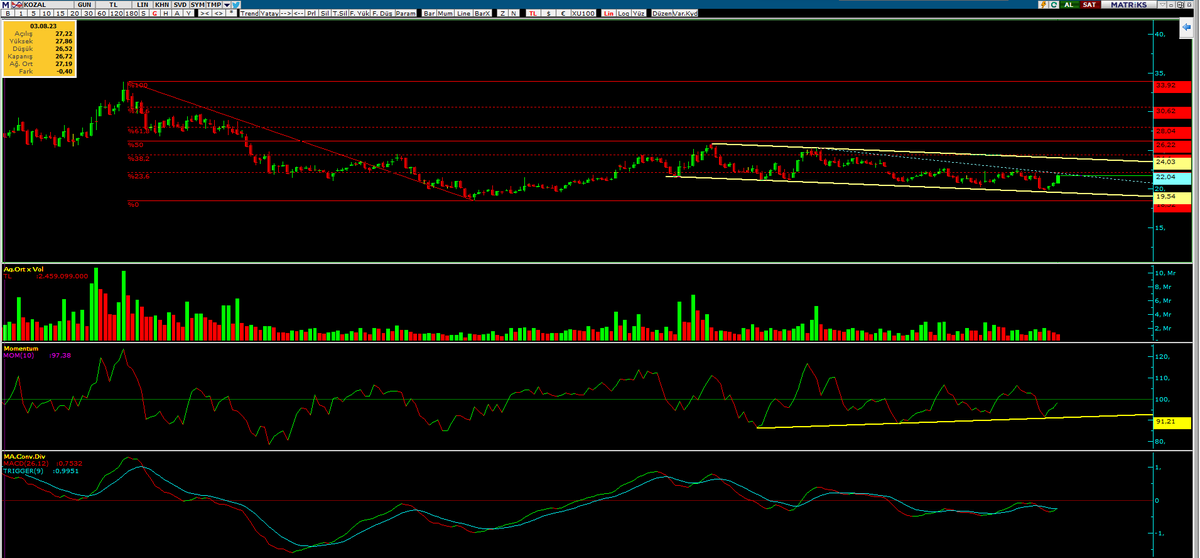Select the 1 minute period button
The image size is (1200, 558).
click(21, 13)
